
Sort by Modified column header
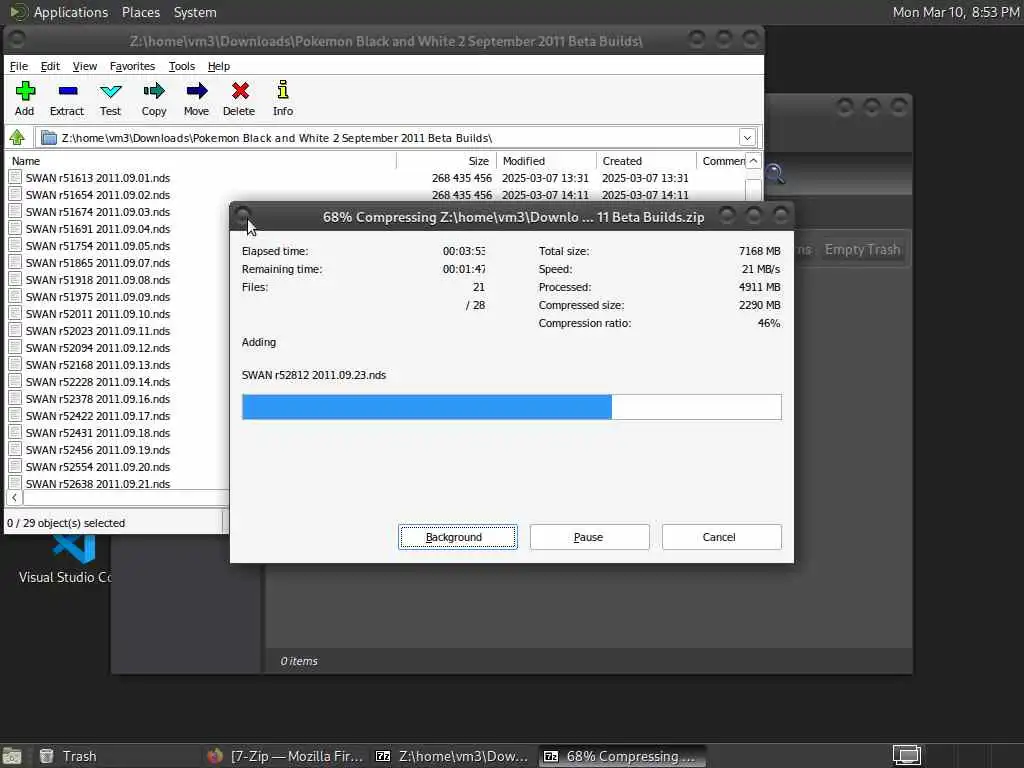547,161
